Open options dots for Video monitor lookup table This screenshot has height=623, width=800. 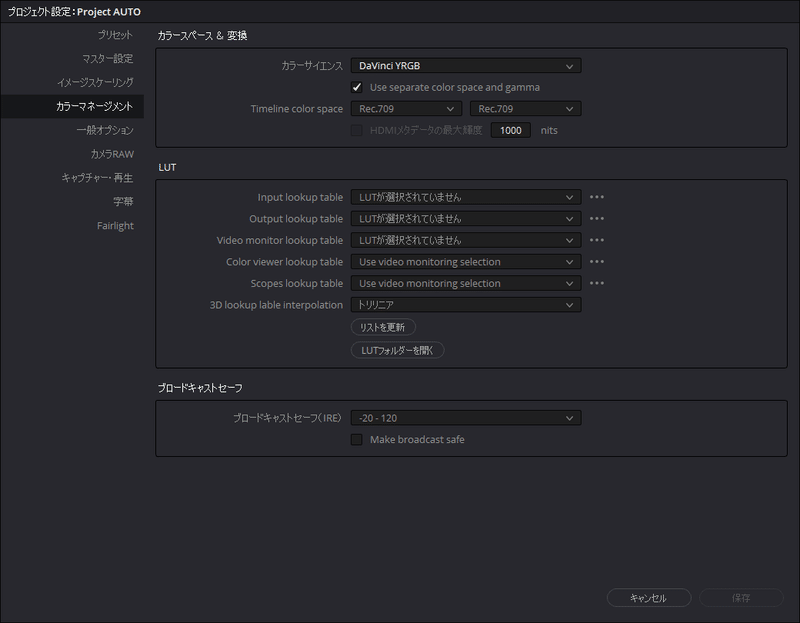(596, 240)
